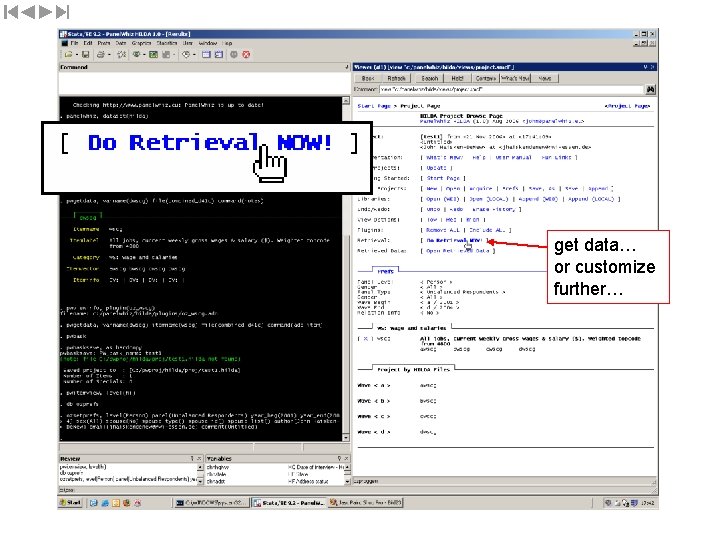Click the Viewer Back button
720x540 pixels.
(x=368, y=79)
